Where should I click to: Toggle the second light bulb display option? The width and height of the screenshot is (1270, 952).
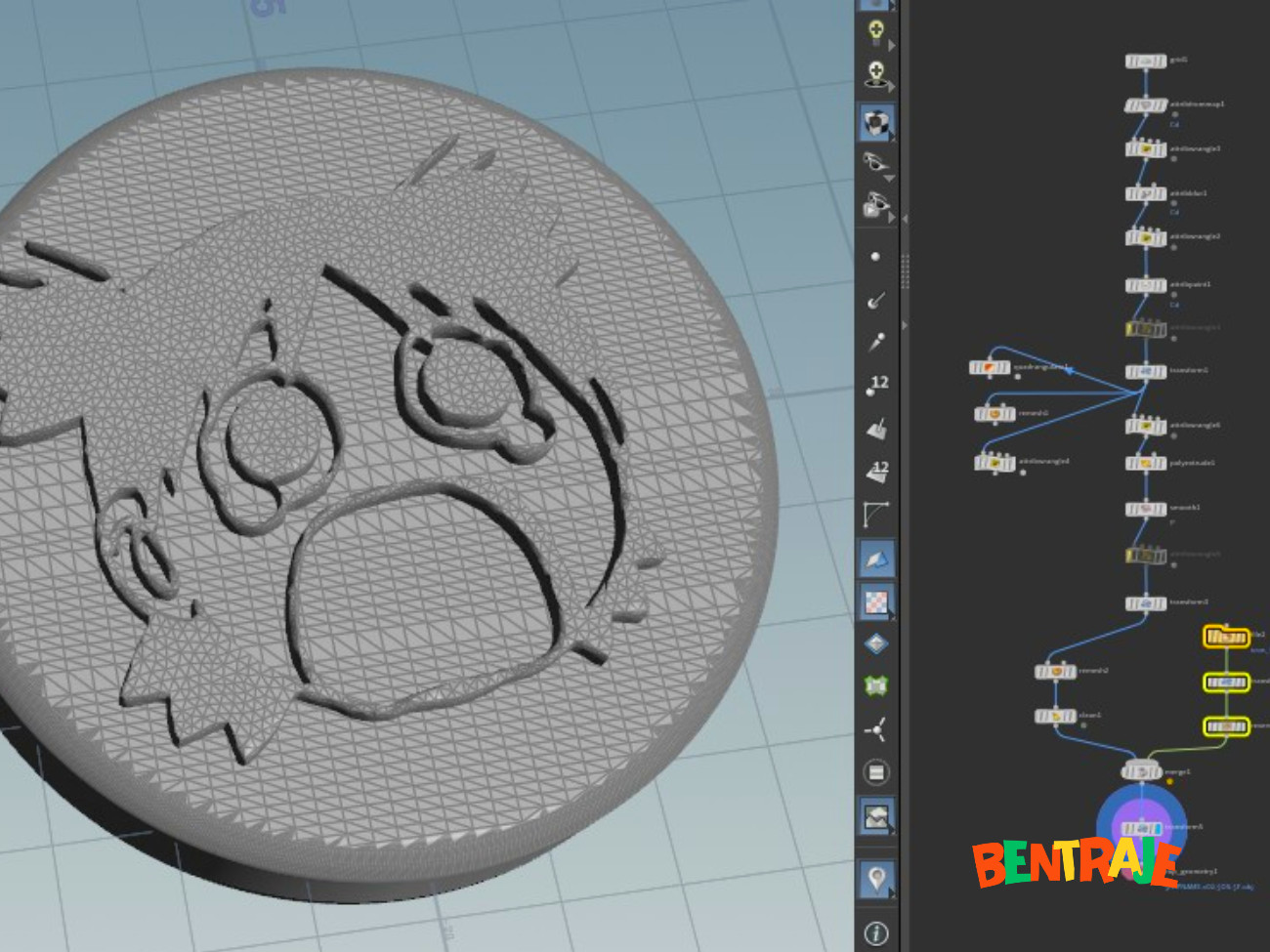pos(876,75)
